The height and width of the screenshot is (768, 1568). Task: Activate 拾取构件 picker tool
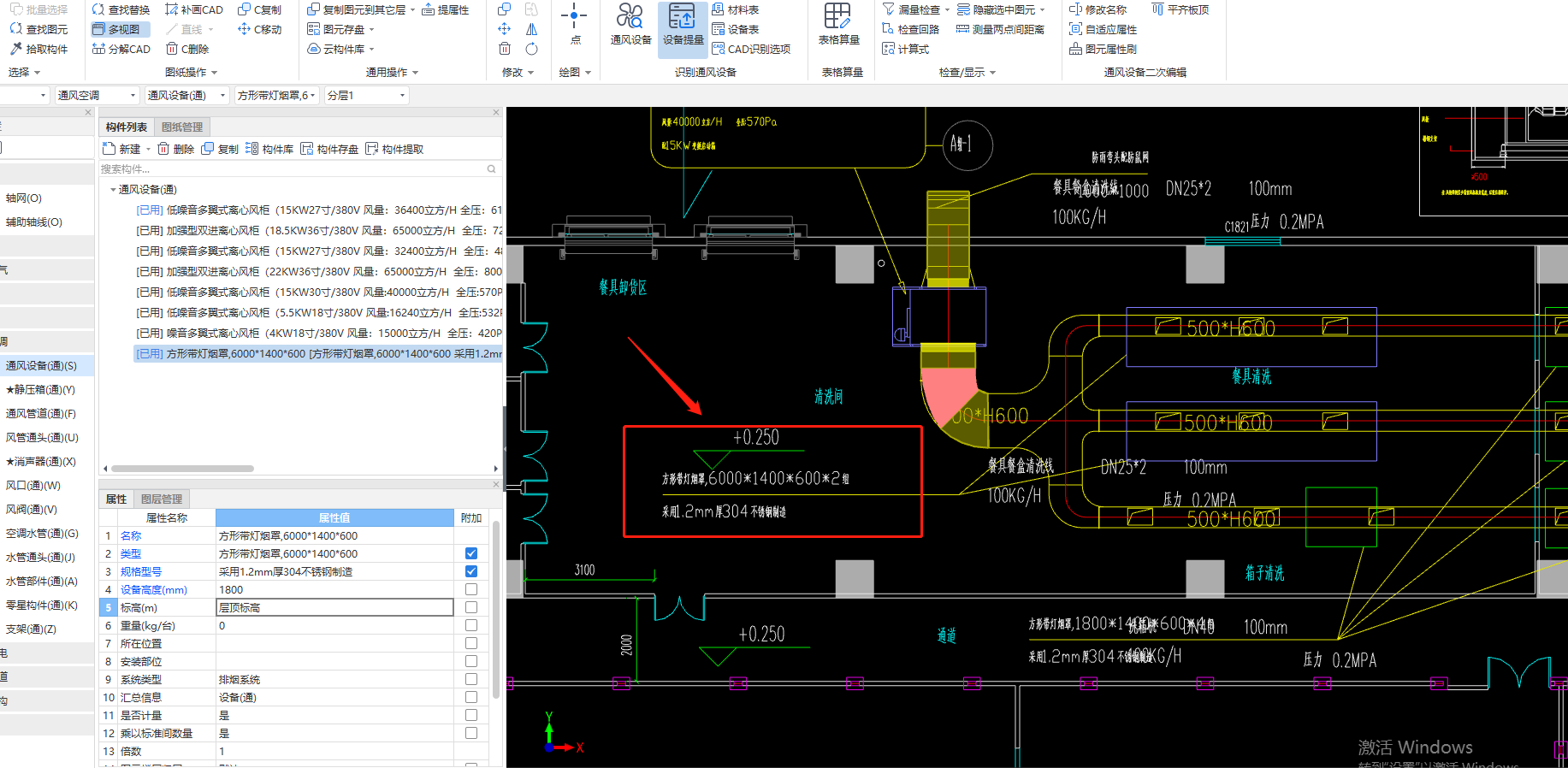[38, 49]
